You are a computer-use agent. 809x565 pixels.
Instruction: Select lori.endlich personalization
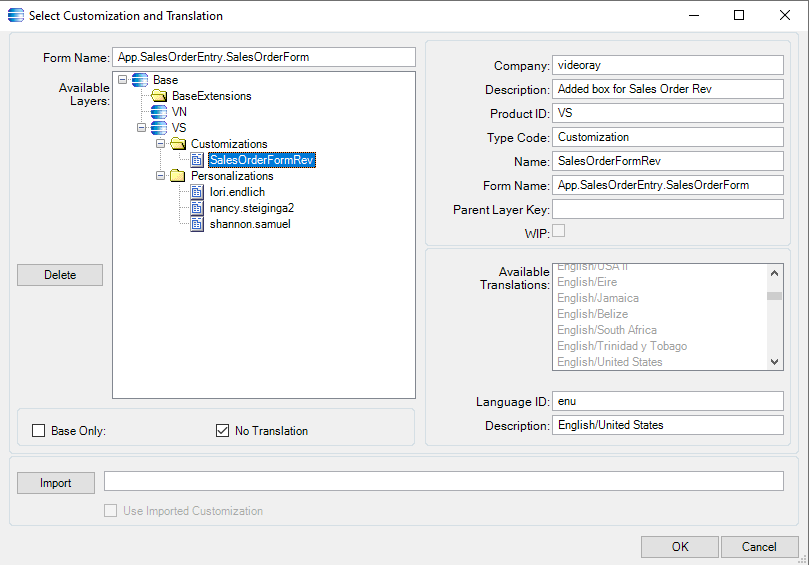[237, 192]
